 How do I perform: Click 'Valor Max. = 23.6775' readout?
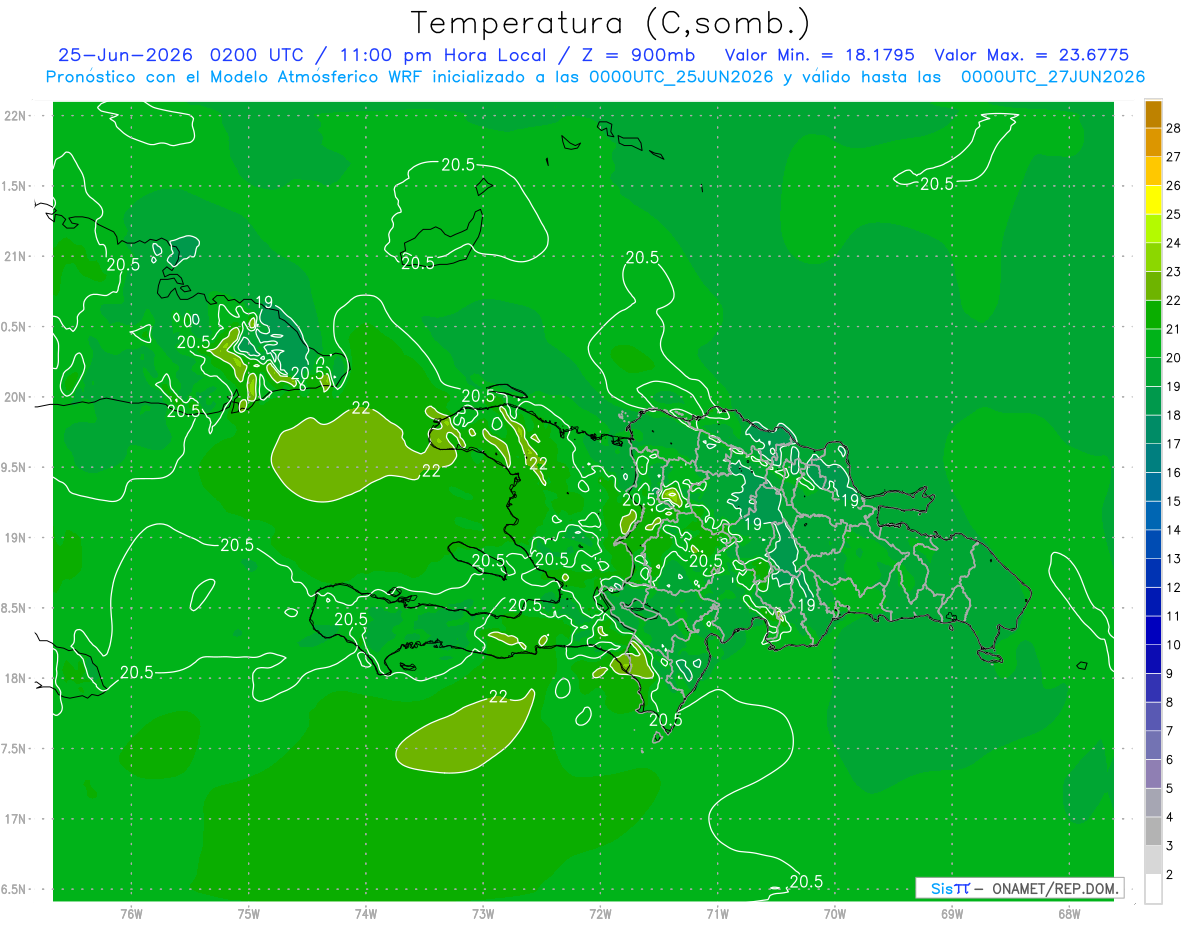pyautogui.click(x=1032, y=55)
